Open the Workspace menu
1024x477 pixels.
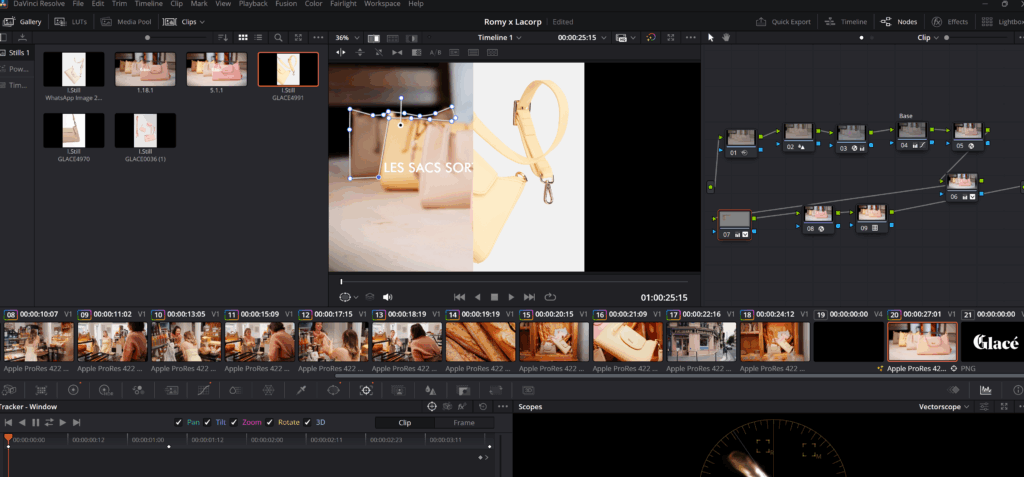click(x=382, y=4)
